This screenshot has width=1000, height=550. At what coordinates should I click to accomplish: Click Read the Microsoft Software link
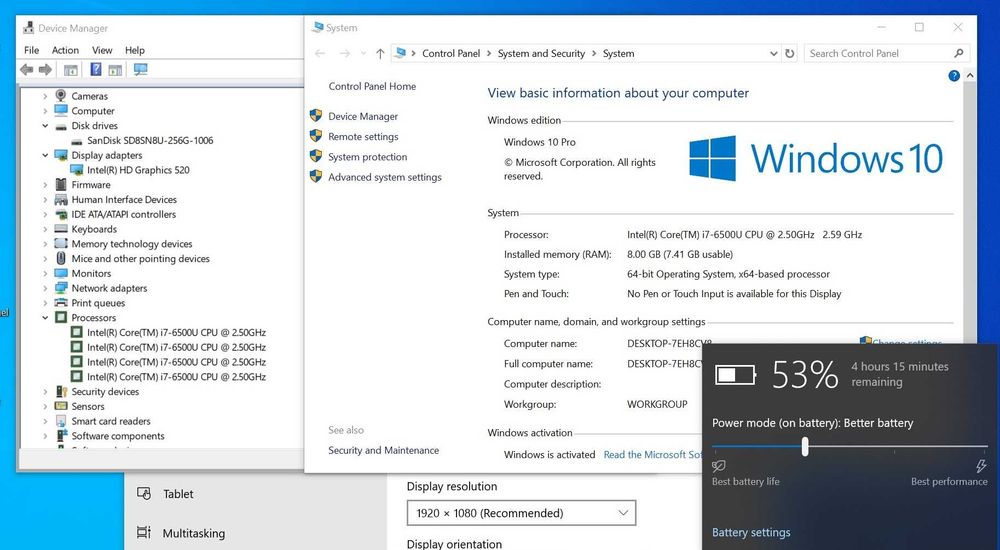(652, 454)
